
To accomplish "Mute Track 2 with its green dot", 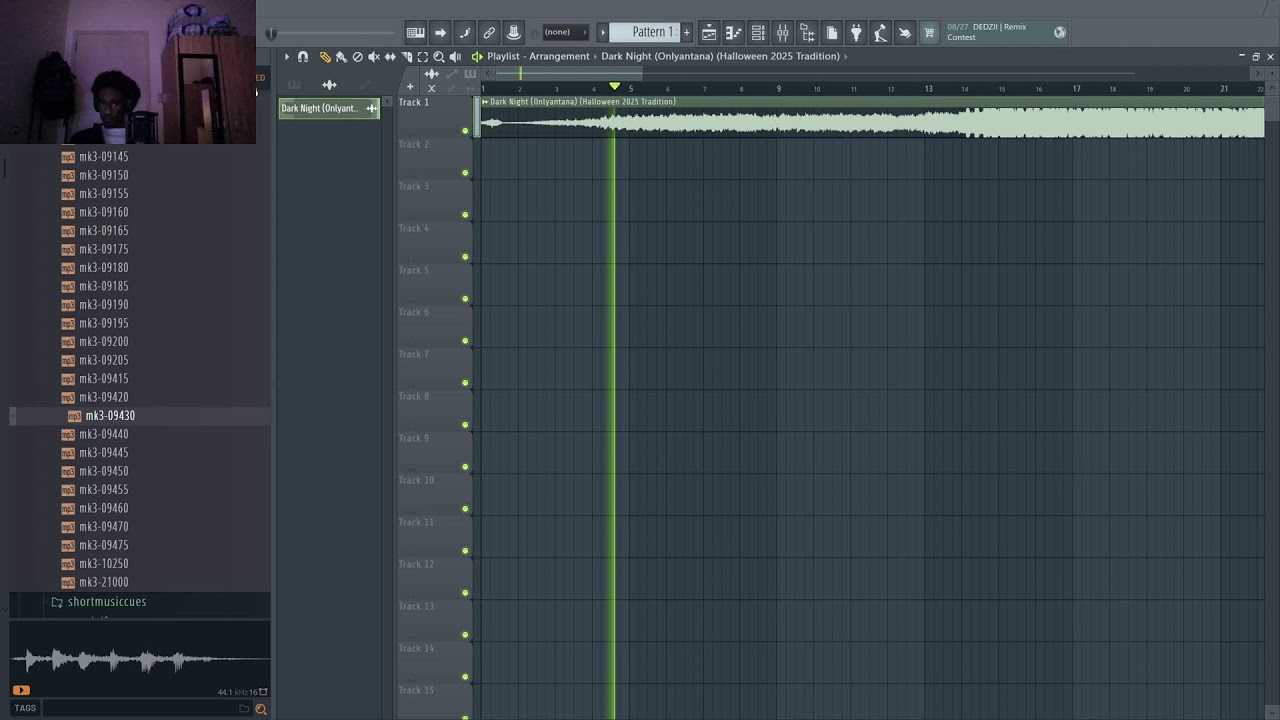I will [465, 173].
